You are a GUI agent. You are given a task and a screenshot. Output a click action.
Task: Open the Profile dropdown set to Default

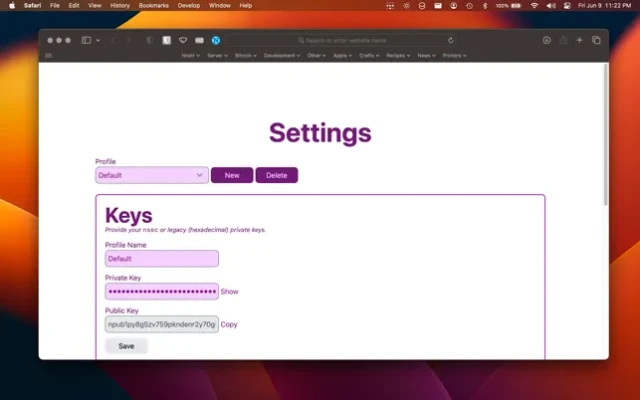point(151,175)
